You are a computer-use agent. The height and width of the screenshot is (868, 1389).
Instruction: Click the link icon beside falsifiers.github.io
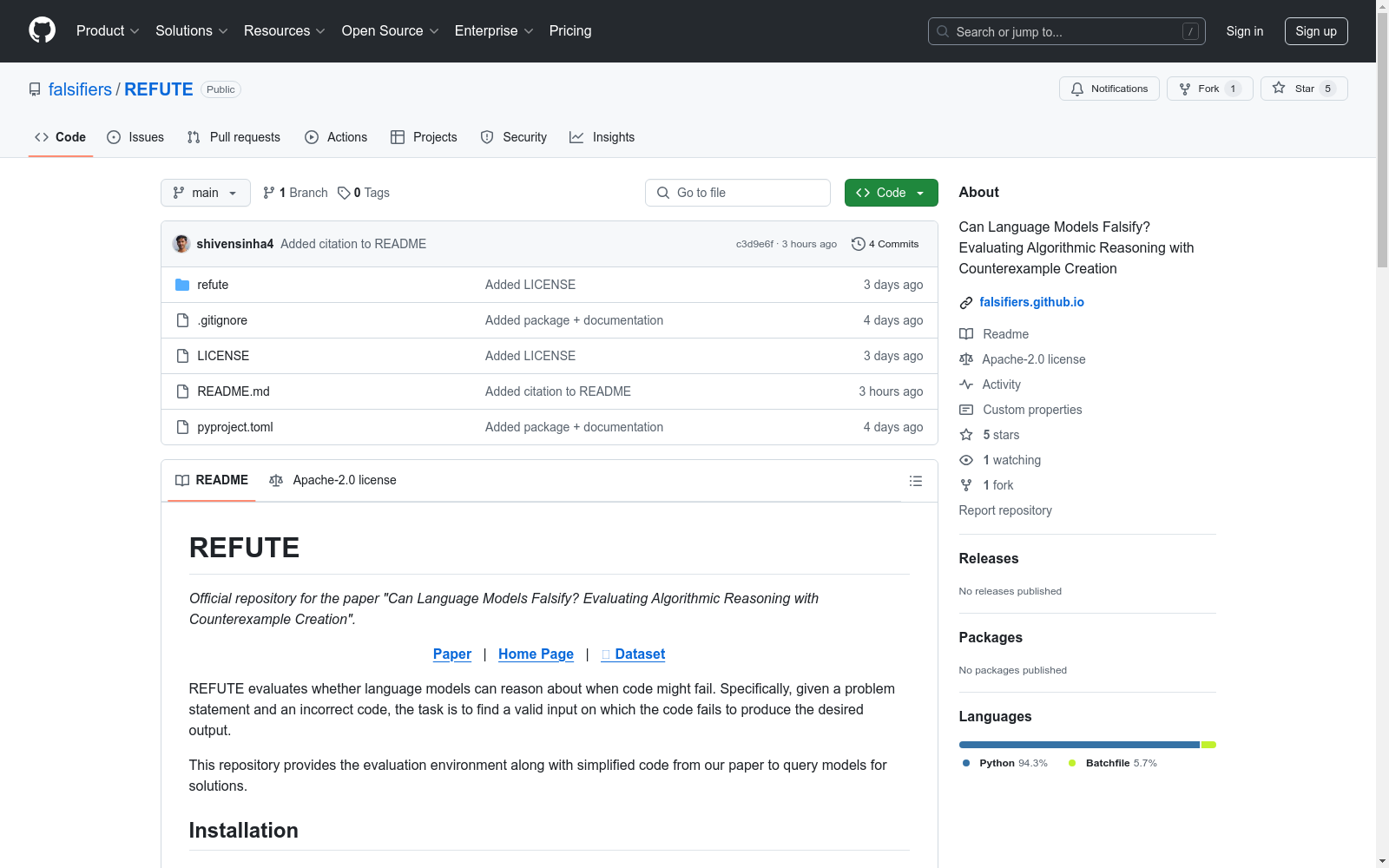coord(966,302)
